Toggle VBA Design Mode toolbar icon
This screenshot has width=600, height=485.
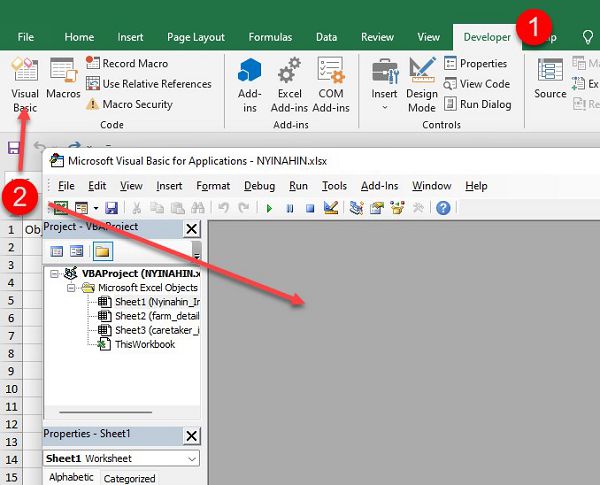pyautogui.click(x=331, y=208)
